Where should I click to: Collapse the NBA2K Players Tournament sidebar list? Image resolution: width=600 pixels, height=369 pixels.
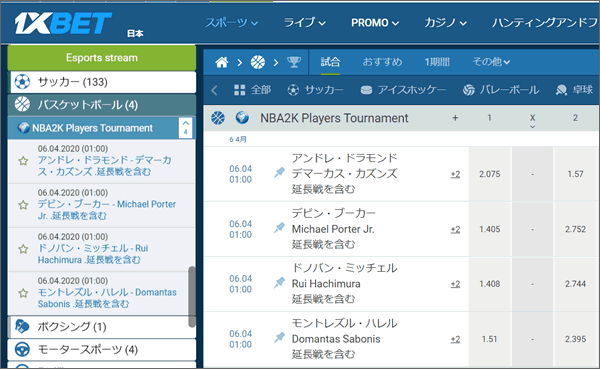[186, 128]
